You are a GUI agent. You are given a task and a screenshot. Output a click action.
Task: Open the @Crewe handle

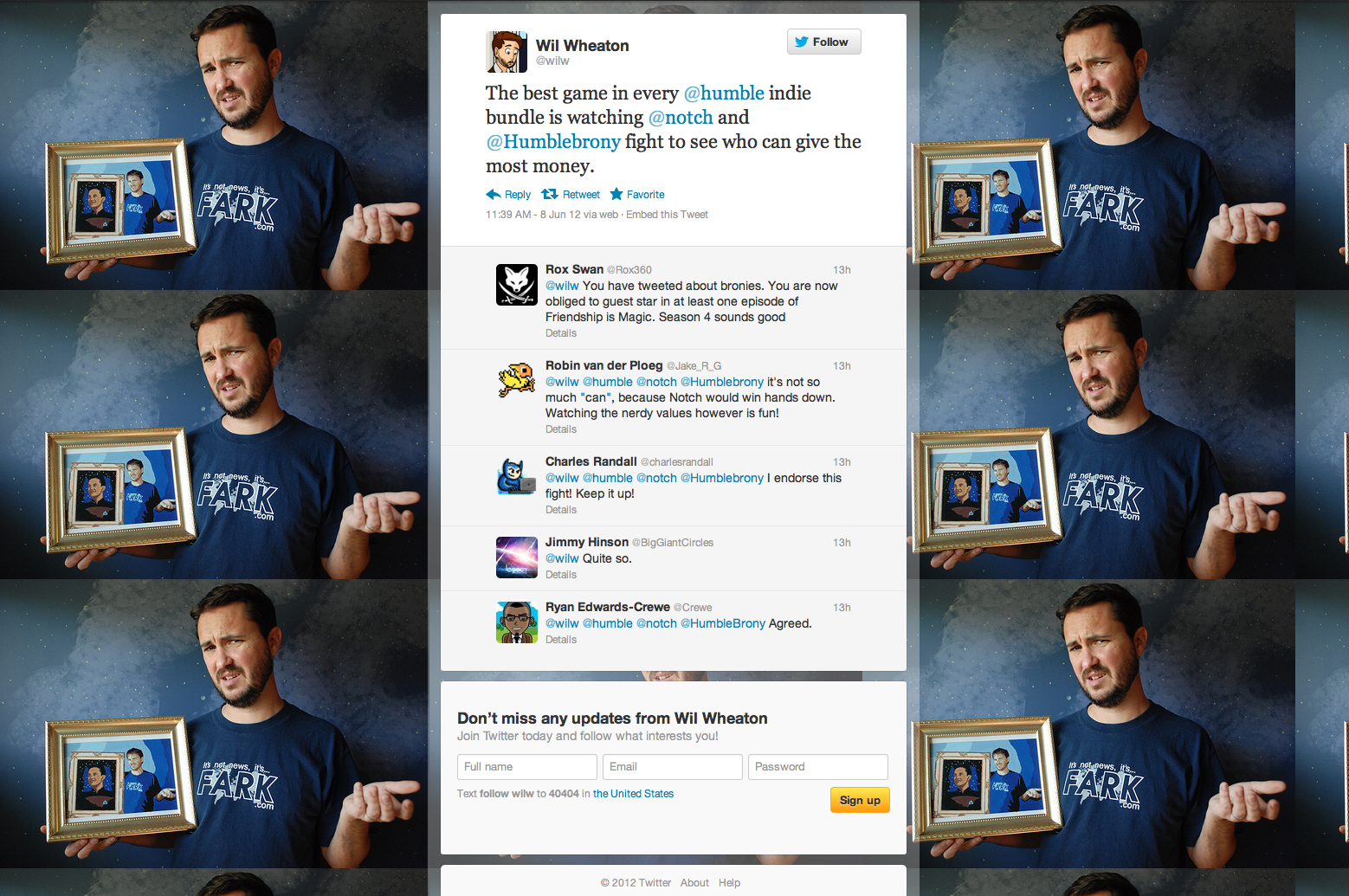coord(693,608)
